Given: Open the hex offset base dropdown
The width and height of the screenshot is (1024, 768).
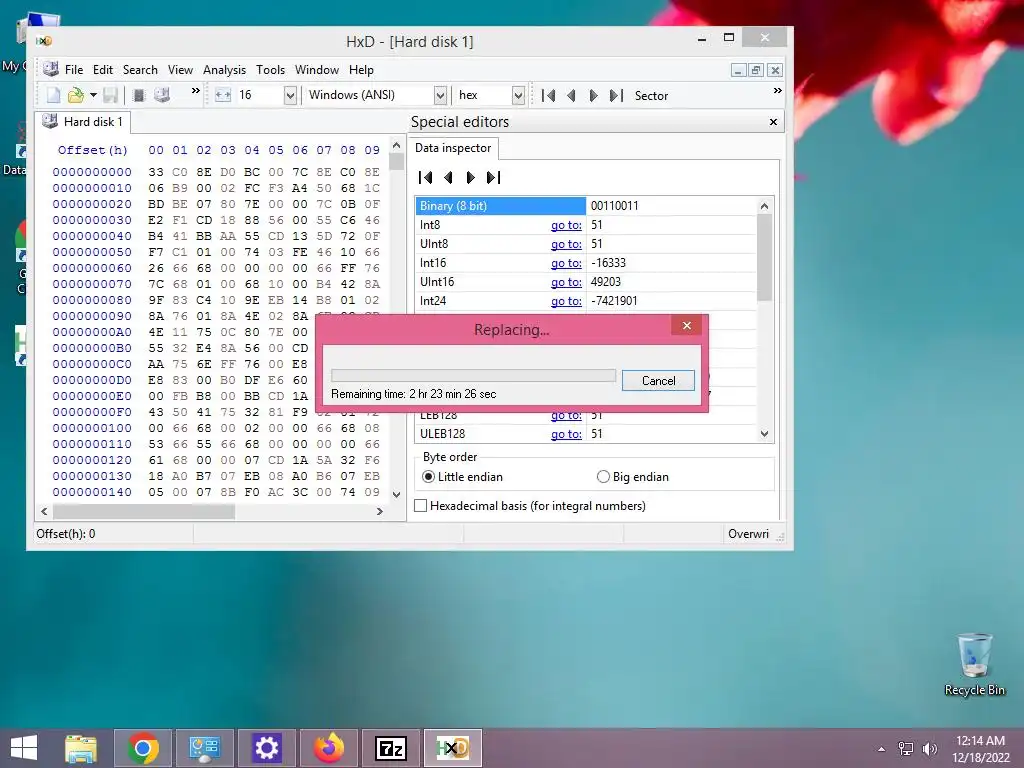Looking at the screenshot, I should point(518,95).
